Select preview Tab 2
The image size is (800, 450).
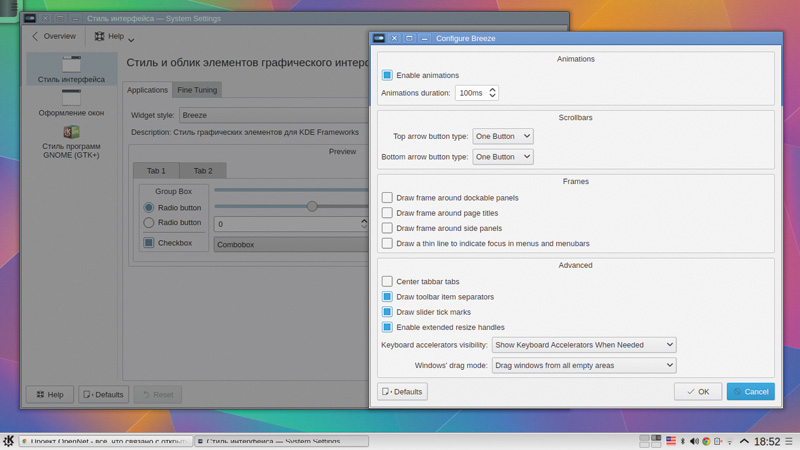(203, 170)
